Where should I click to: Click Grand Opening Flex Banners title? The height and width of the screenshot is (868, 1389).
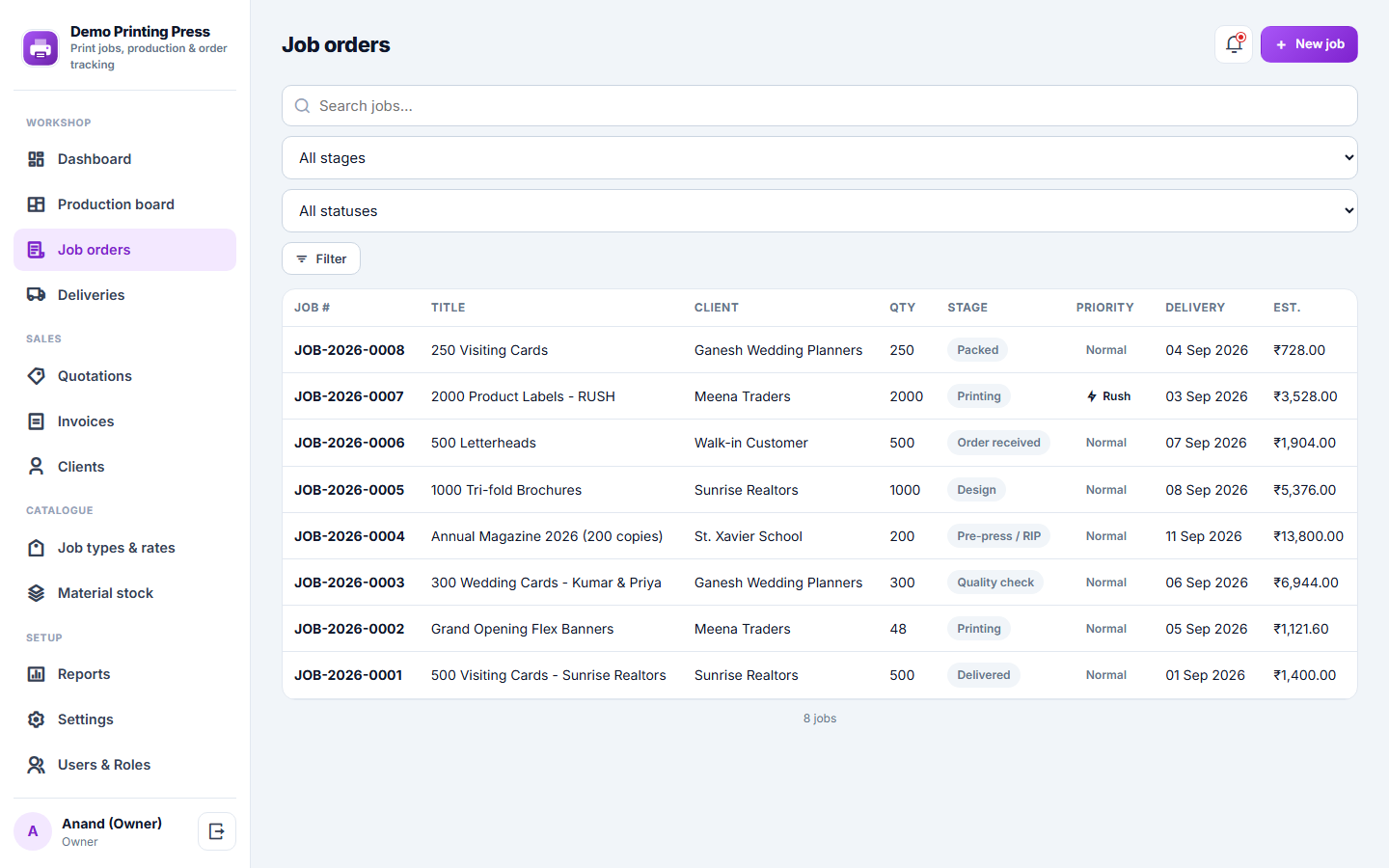pyautogui.click(x=522, y=629)
